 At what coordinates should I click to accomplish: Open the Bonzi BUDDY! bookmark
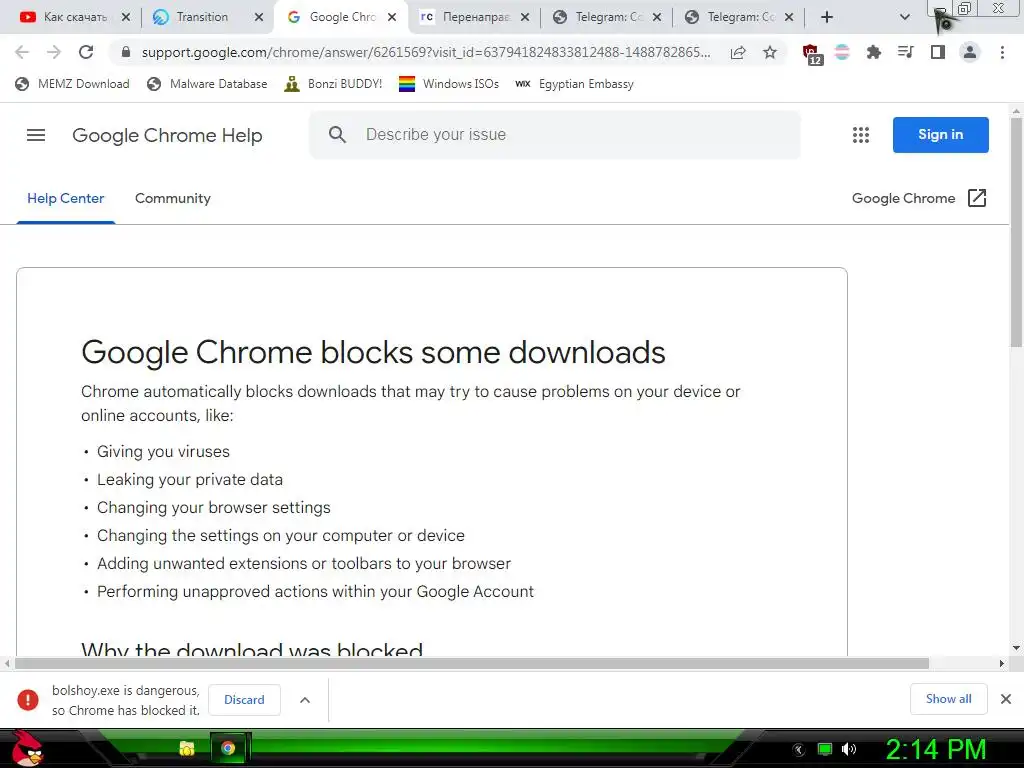click(x=333, y=84)
